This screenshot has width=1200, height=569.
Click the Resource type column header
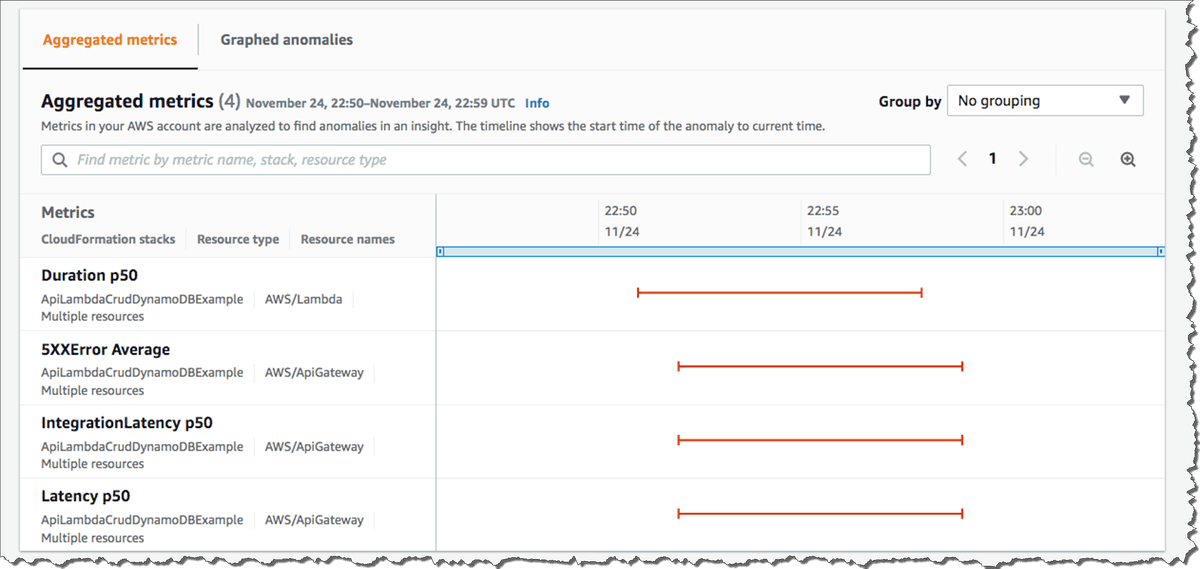[x=238, y=240]
